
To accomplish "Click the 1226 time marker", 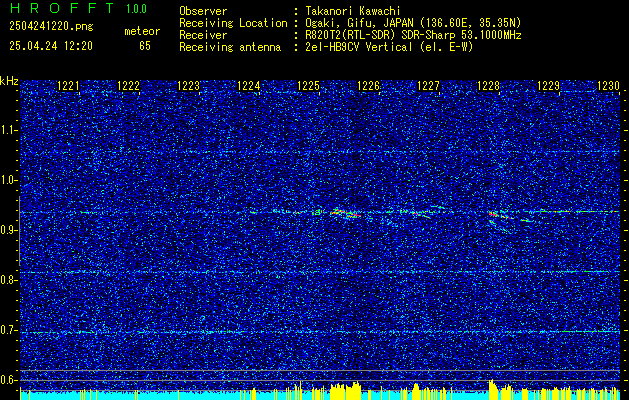I will pyautogui.click(x=368, y=86).
